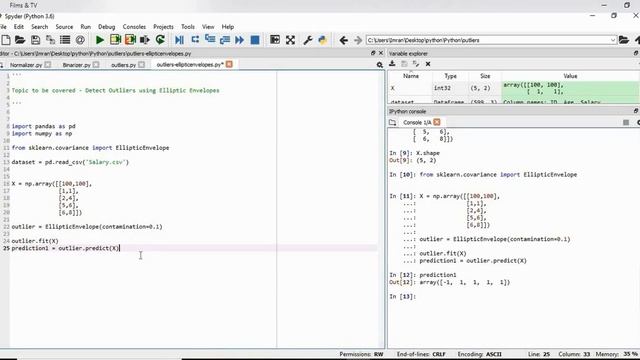
Task: Open the Run menu
Action: click(x=85, y=27)
